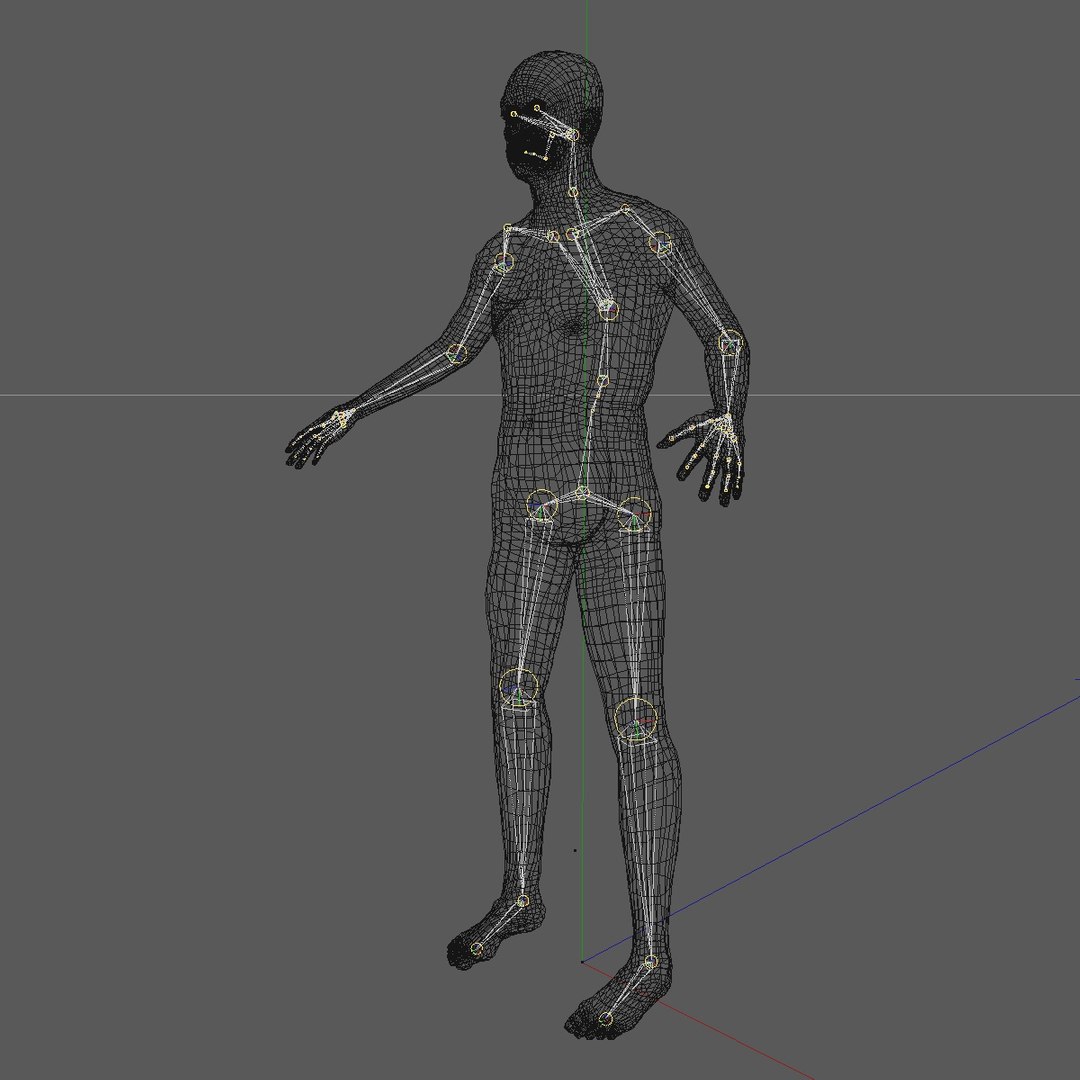This screenshot has height=1080, width=1080.
Task: Select the mid-spine joint above the abdomen
Action: click(601, 380)
